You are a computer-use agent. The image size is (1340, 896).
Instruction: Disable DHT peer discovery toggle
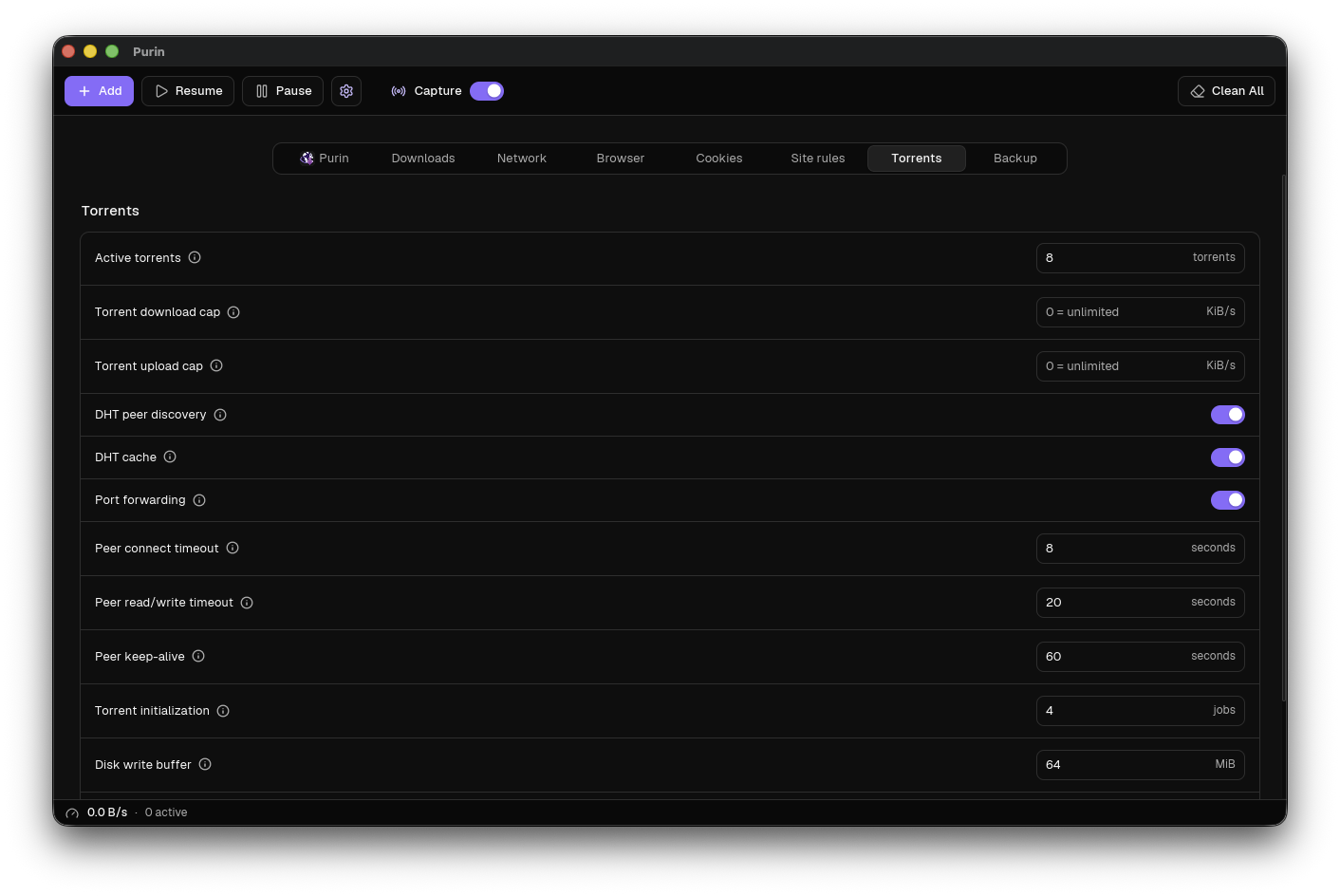(1228, 415)
